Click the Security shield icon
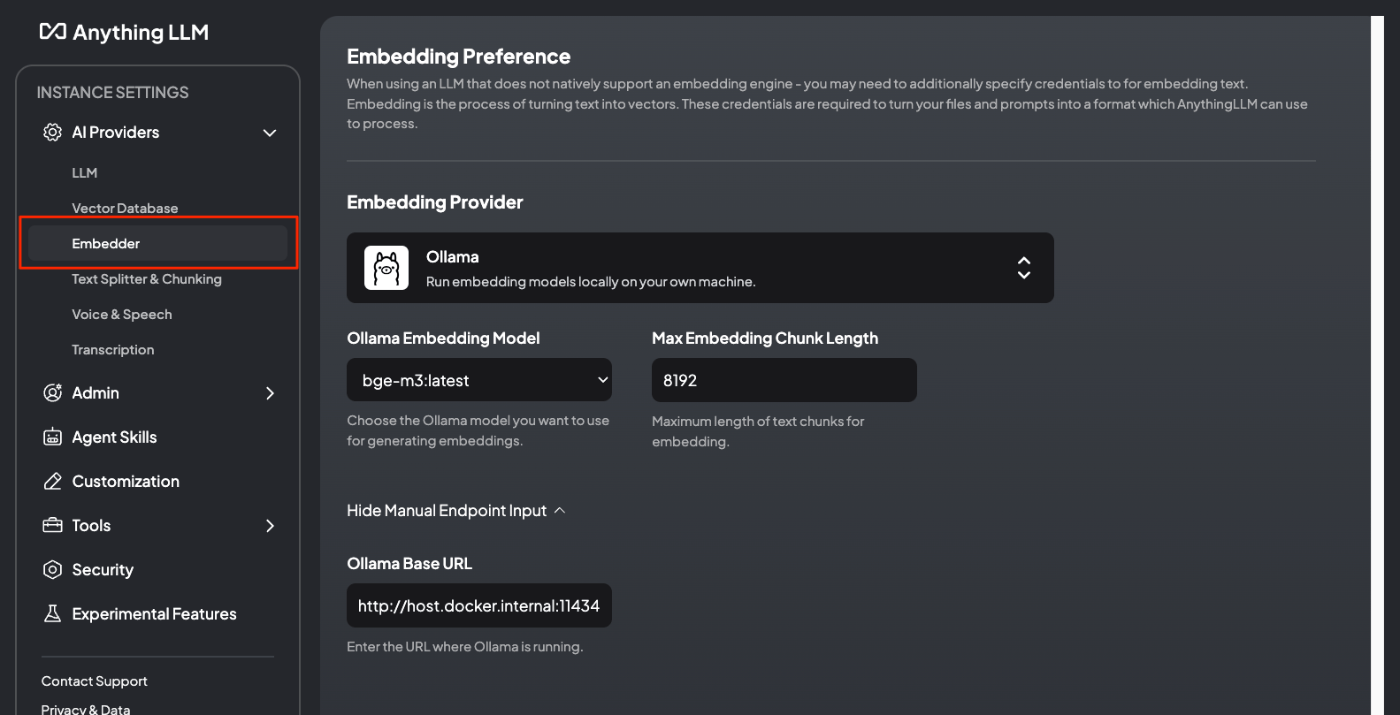Viewport: 1400px width, 715px height. [x=53, y=570]
